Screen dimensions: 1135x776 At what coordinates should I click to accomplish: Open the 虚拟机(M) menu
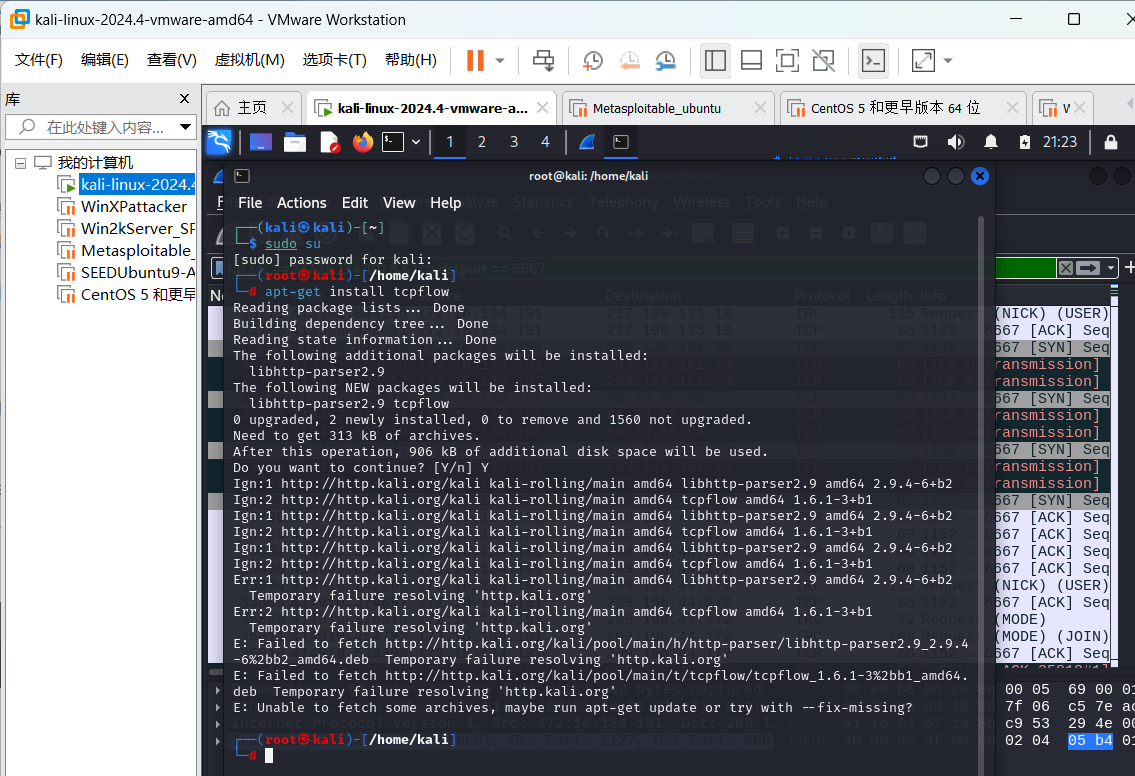click(x=249, y=59)
